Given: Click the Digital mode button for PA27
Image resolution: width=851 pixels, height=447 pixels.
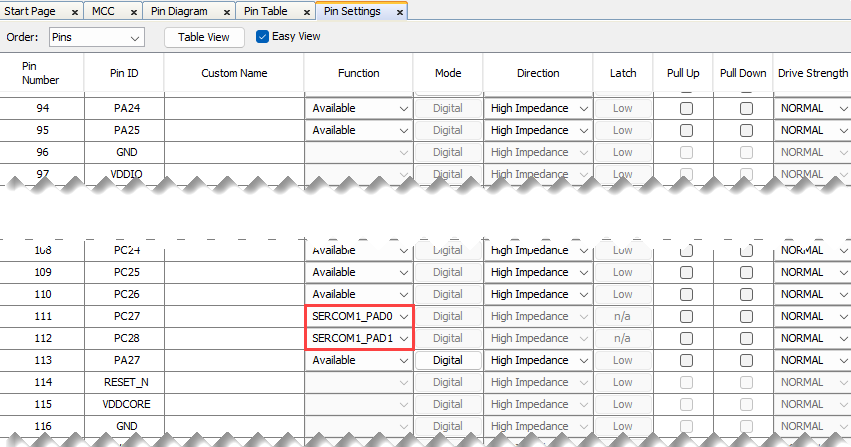Looking at the screenshot, I should click(448, 360).
